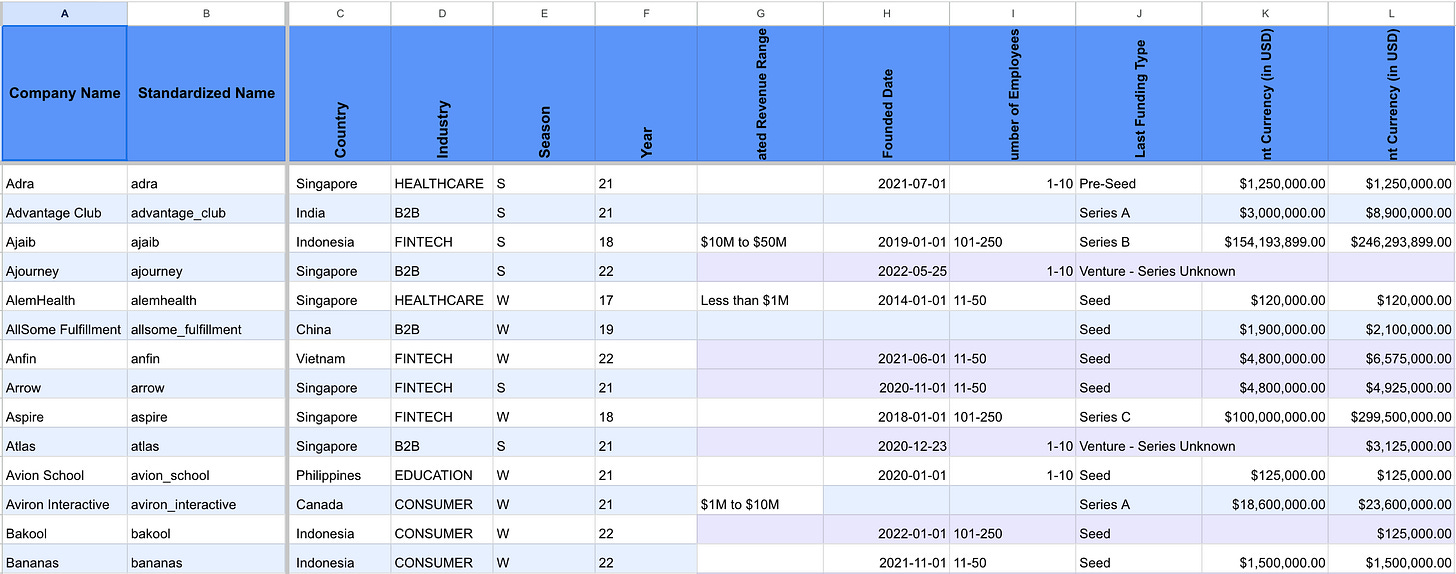
Task: Click the Industry header cell
Action: tap(442, 93)
